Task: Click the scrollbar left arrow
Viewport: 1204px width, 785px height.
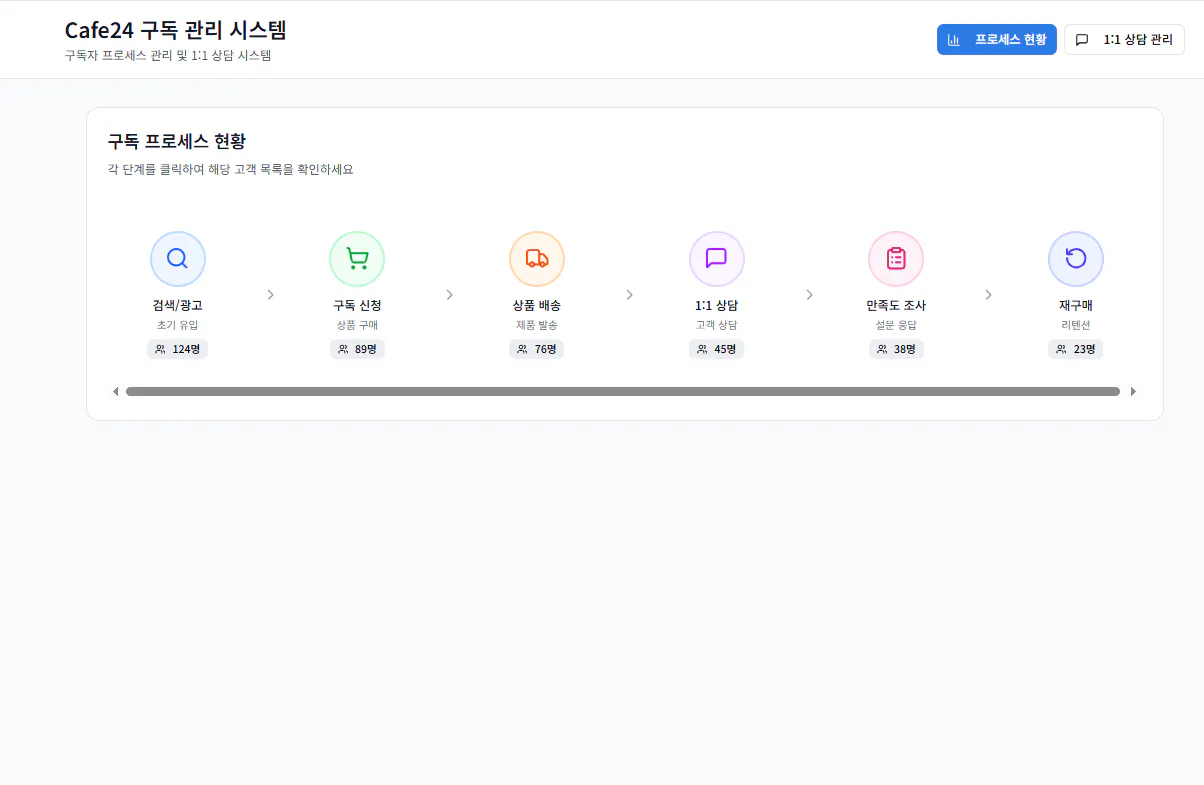Action: [115, 391]
